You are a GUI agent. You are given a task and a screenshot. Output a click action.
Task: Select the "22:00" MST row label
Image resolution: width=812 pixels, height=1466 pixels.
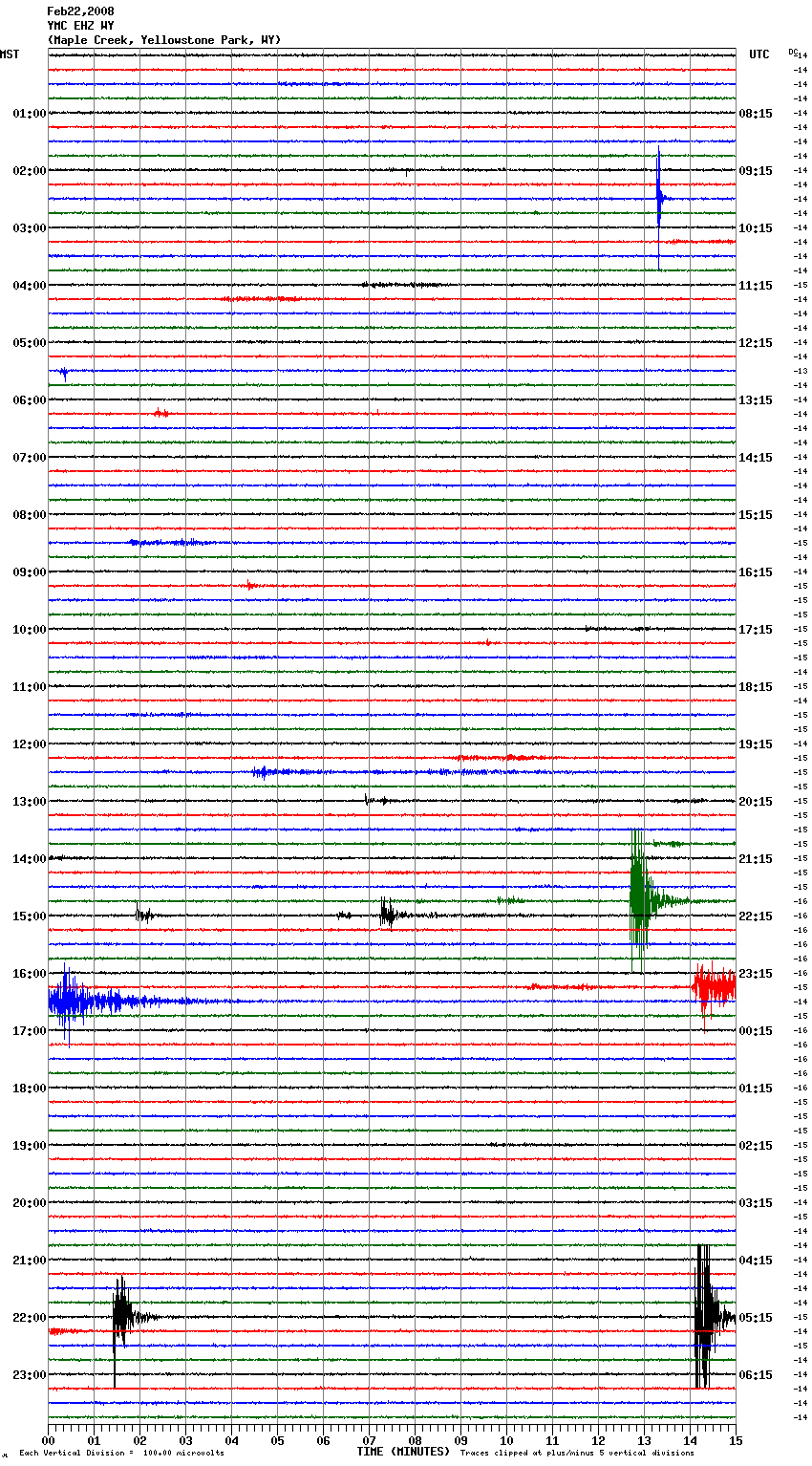(30, 1318)
